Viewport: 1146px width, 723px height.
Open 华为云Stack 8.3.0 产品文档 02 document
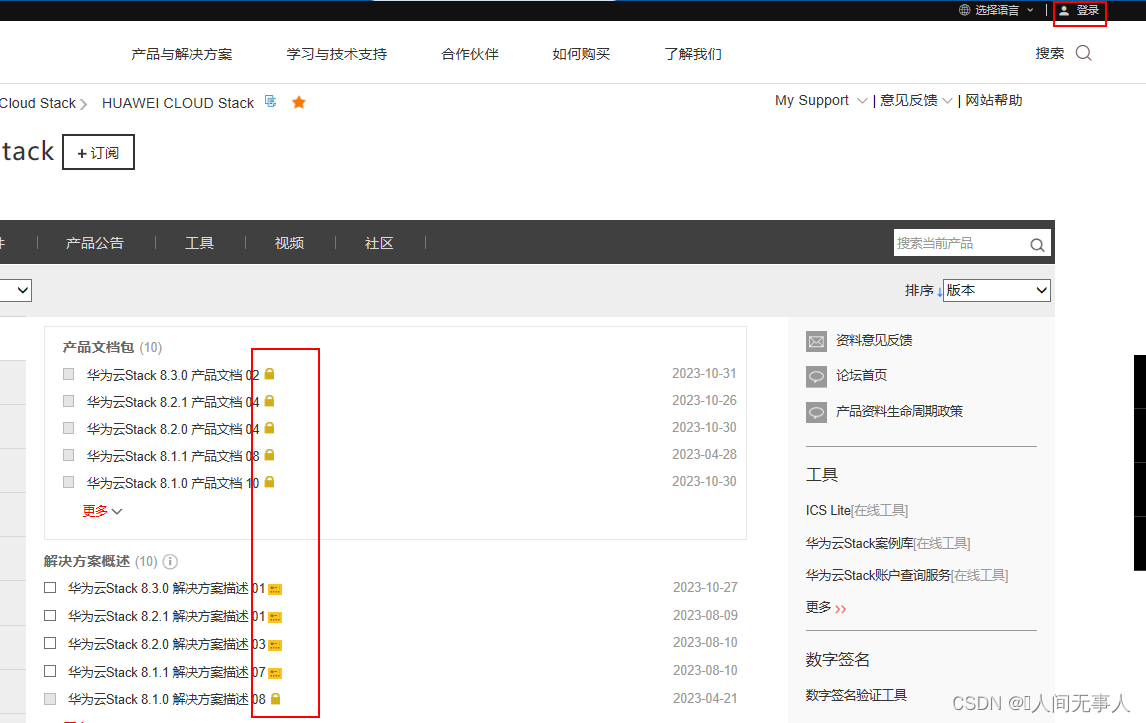(x=172, y=375)
